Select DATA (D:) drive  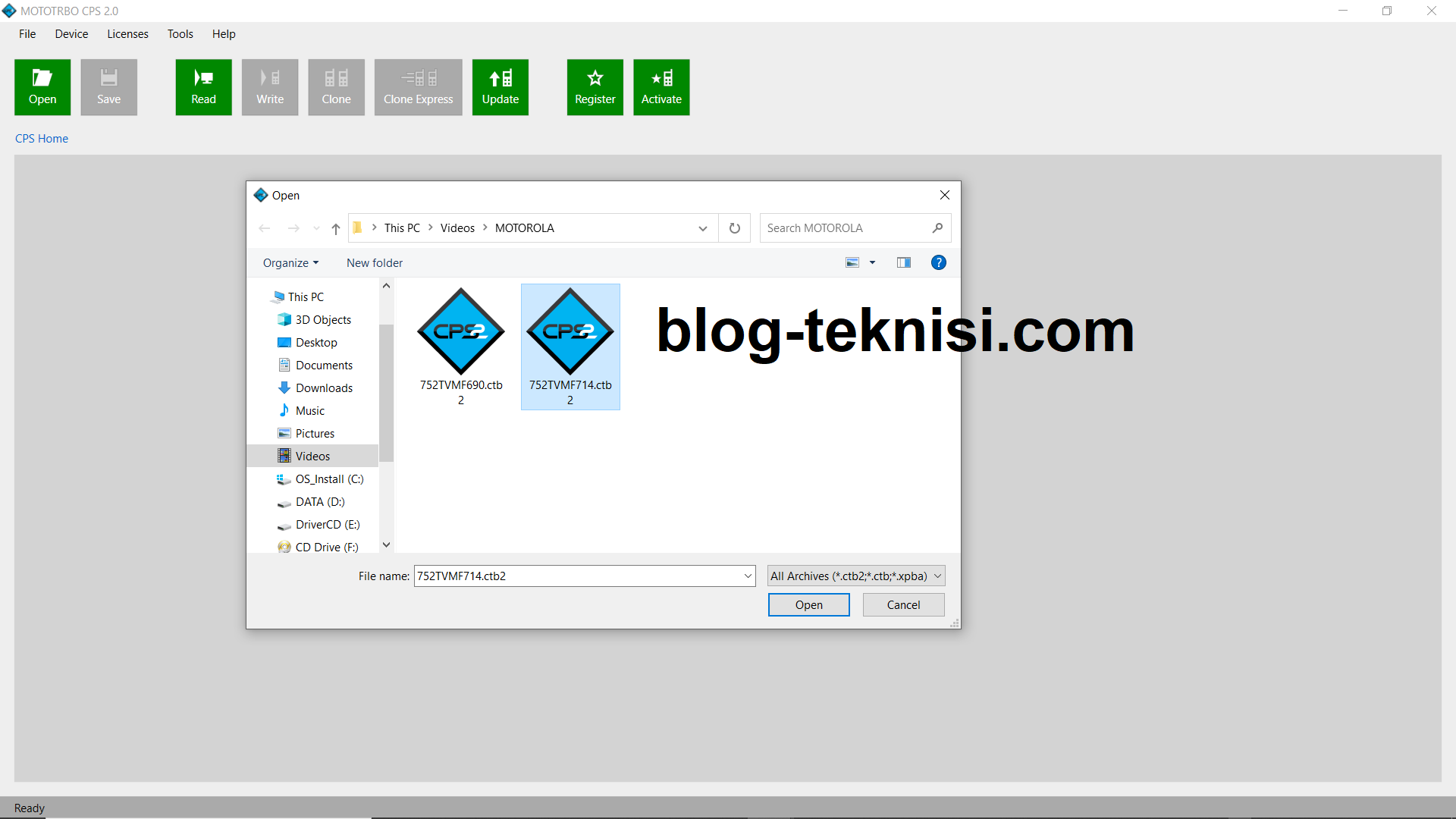[x=320, y=501]
